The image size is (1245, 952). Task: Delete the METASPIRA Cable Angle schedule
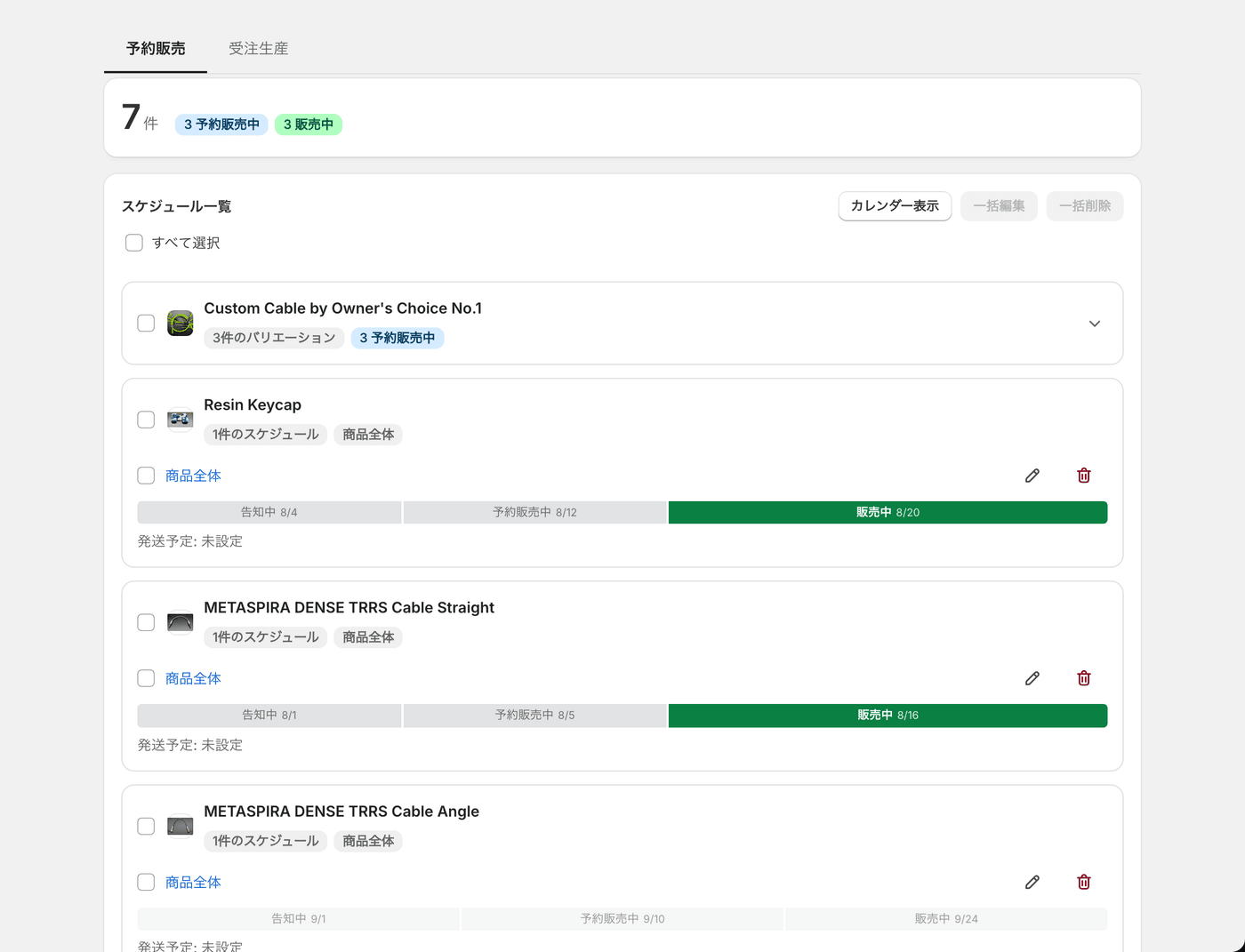(x=1084, y=882)
